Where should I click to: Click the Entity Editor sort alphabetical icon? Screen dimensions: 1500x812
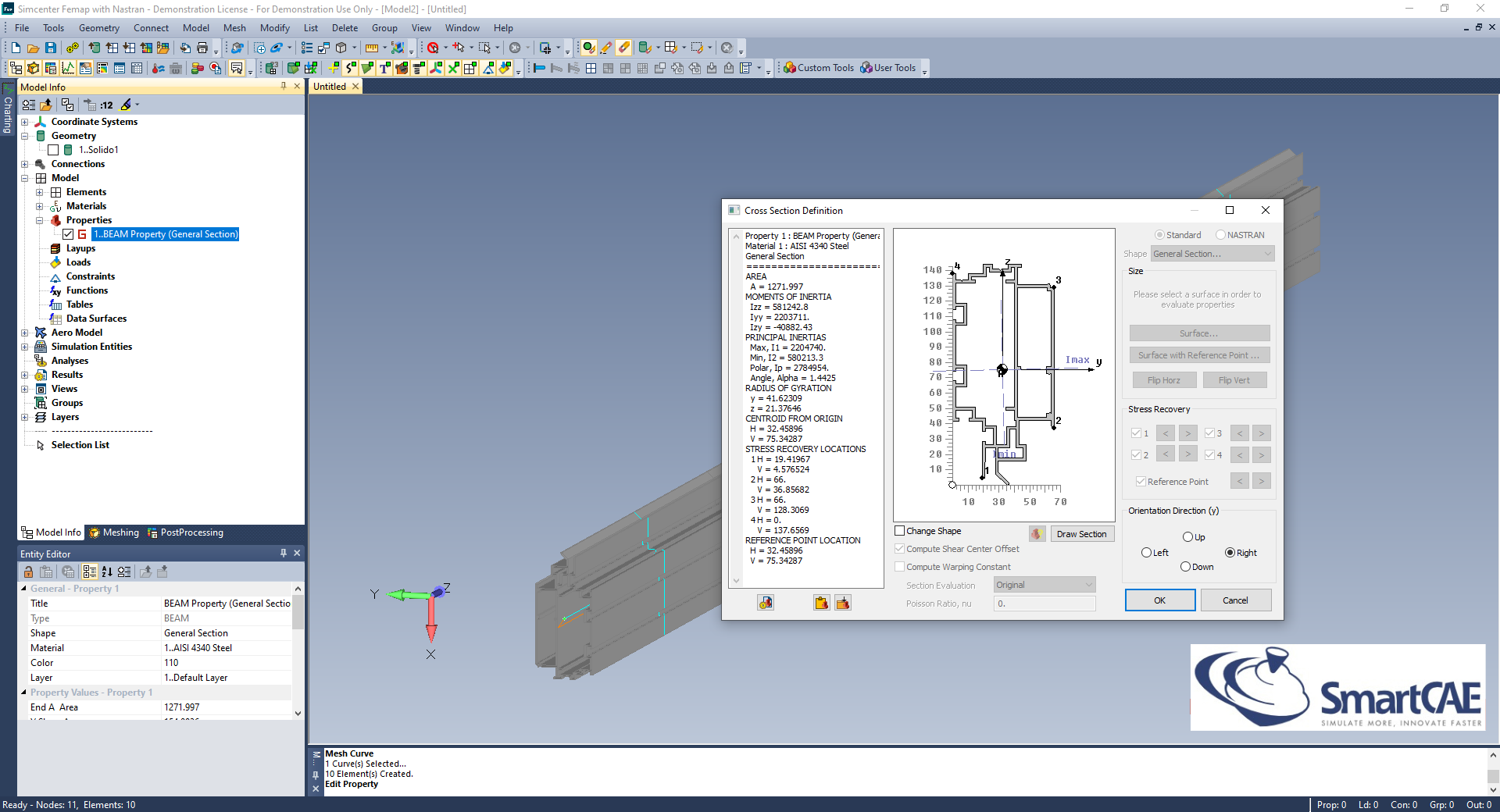coord(107,572)
